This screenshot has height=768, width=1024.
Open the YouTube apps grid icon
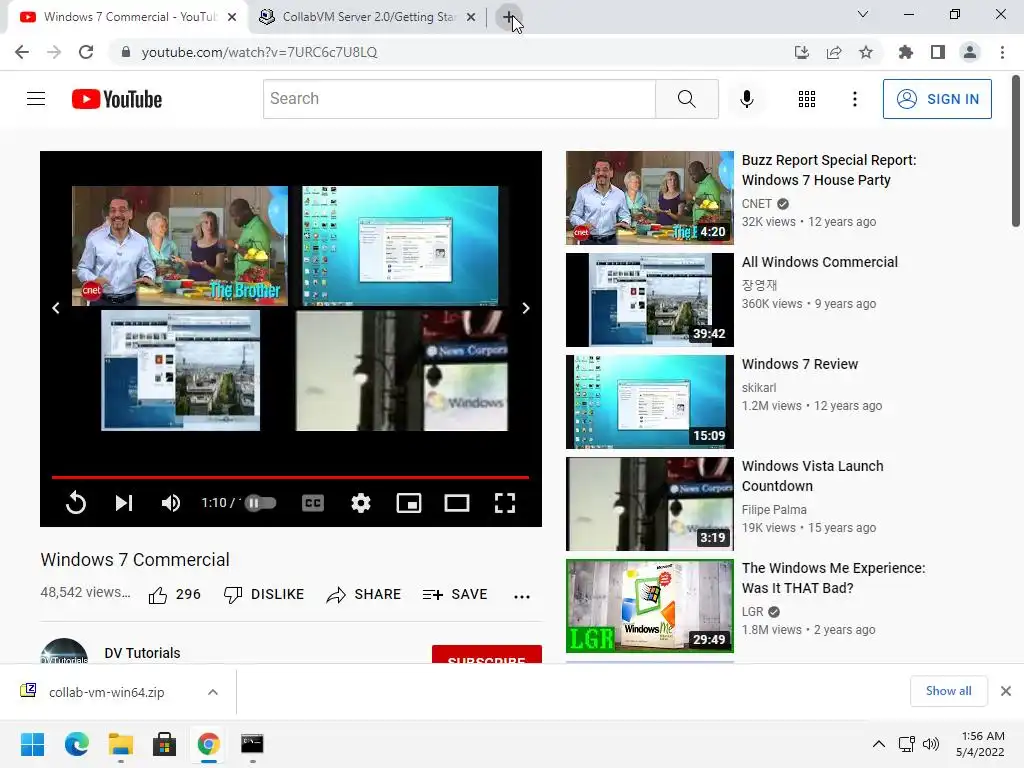(807, 99)
